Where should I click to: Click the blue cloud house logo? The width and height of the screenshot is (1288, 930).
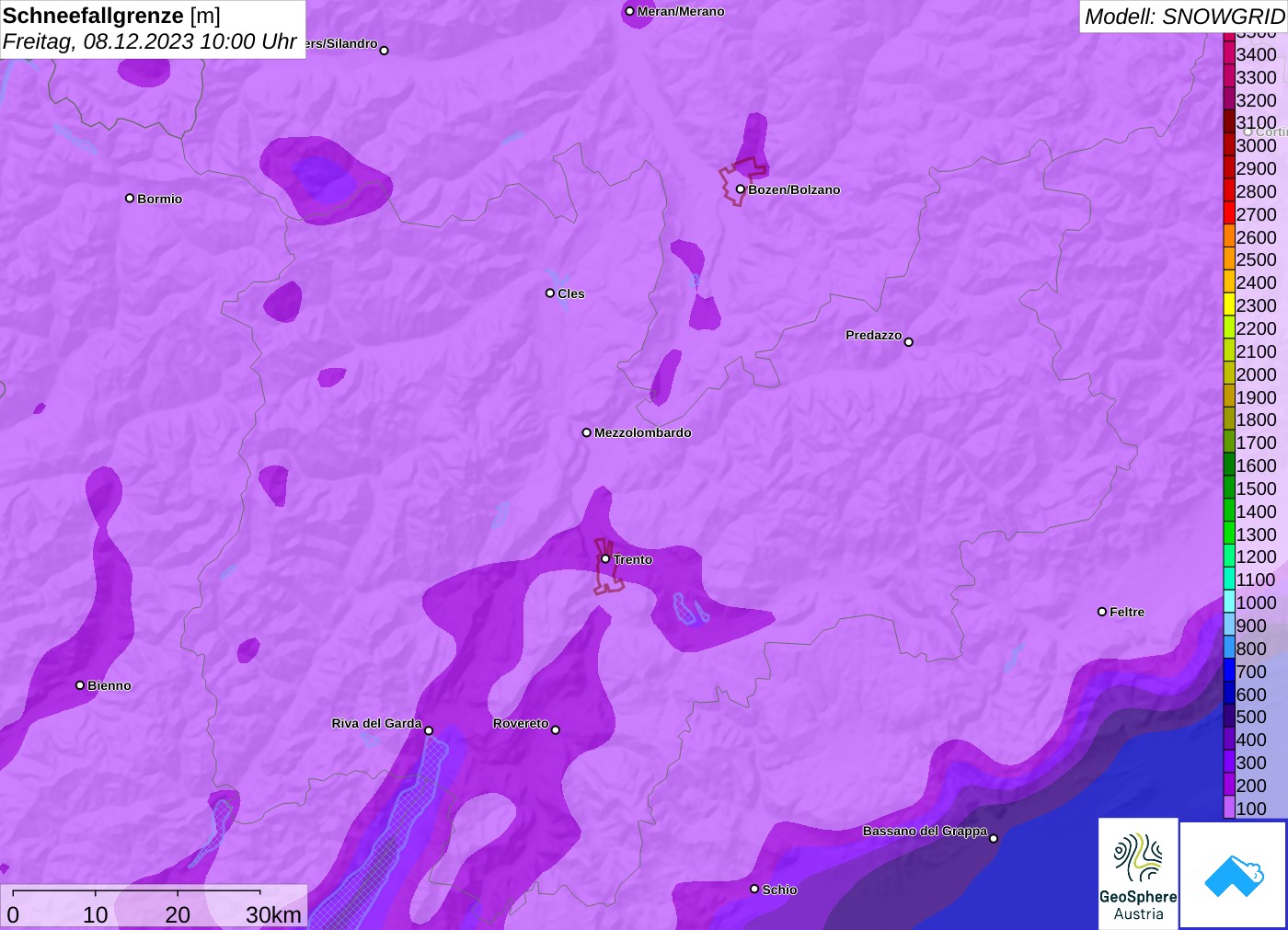1233,874
